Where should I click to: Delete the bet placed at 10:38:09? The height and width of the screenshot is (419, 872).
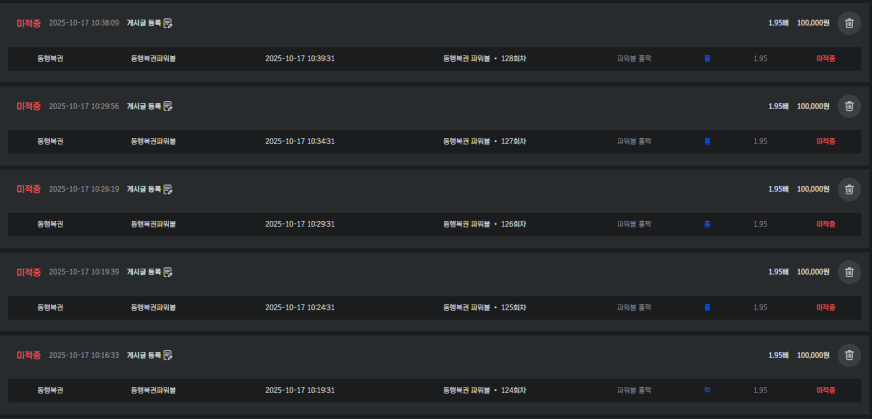pos(849,23)
